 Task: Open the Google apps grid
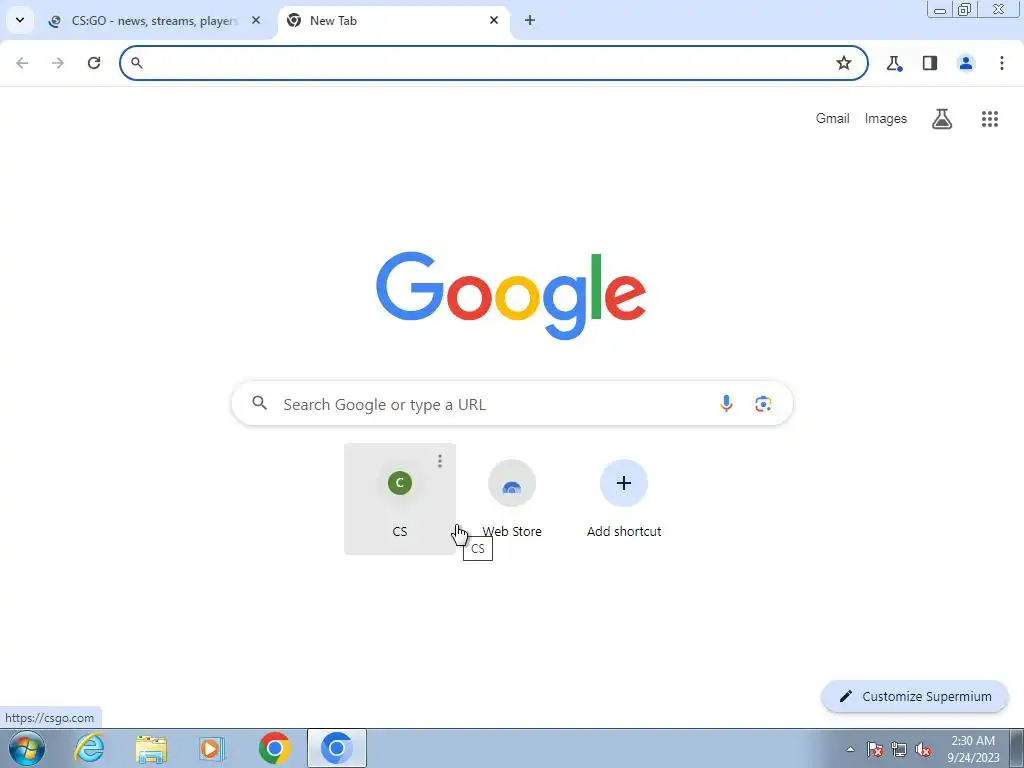pyautogui.click(x=990, y=119)
